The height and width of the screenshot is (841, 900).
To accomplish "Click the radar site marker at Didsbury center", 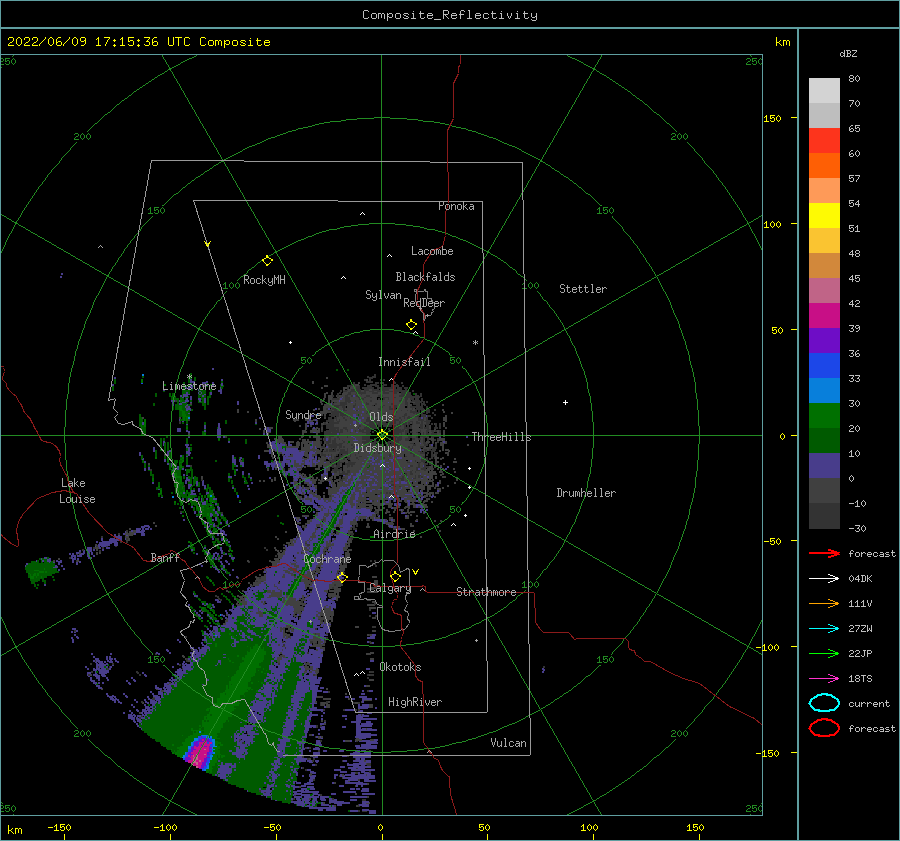I will coord(382,435).
